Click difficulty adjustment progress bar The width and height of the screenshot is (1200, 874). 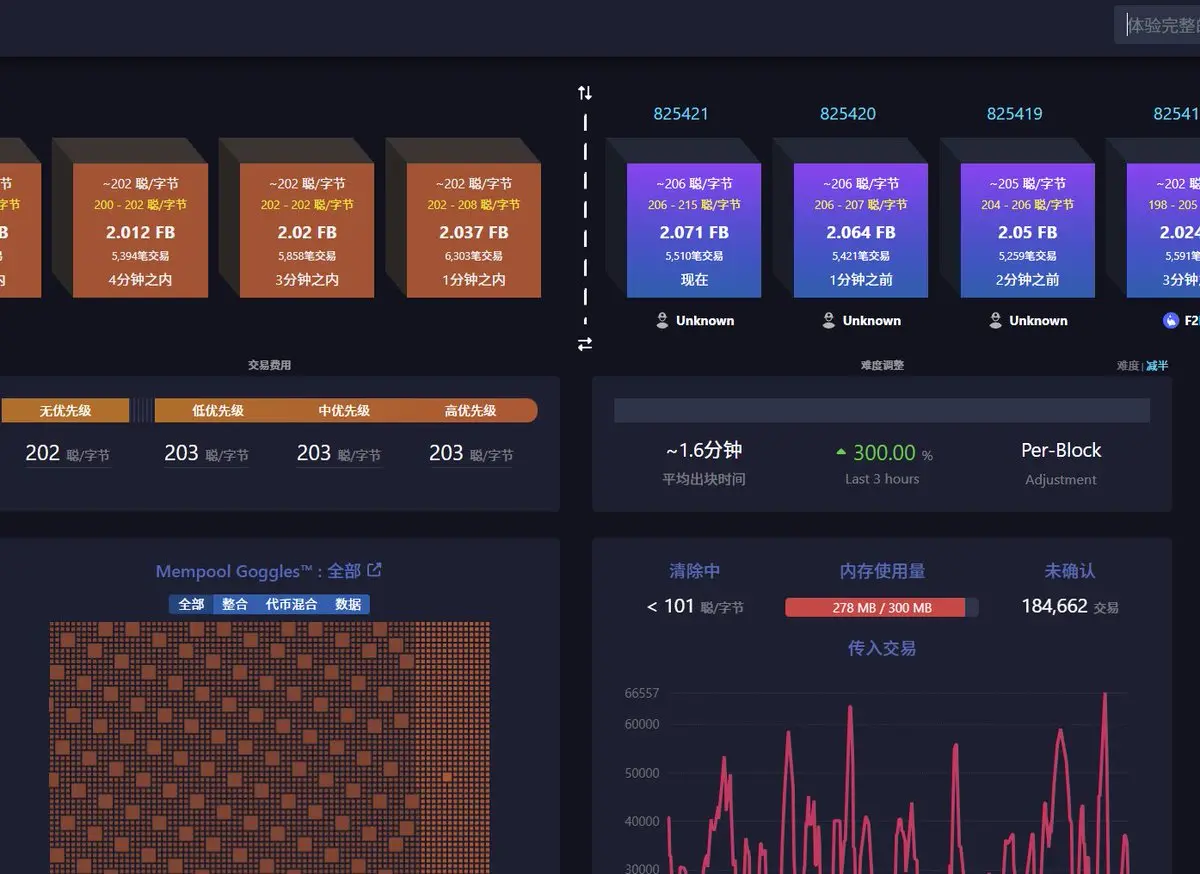point(882,410)
